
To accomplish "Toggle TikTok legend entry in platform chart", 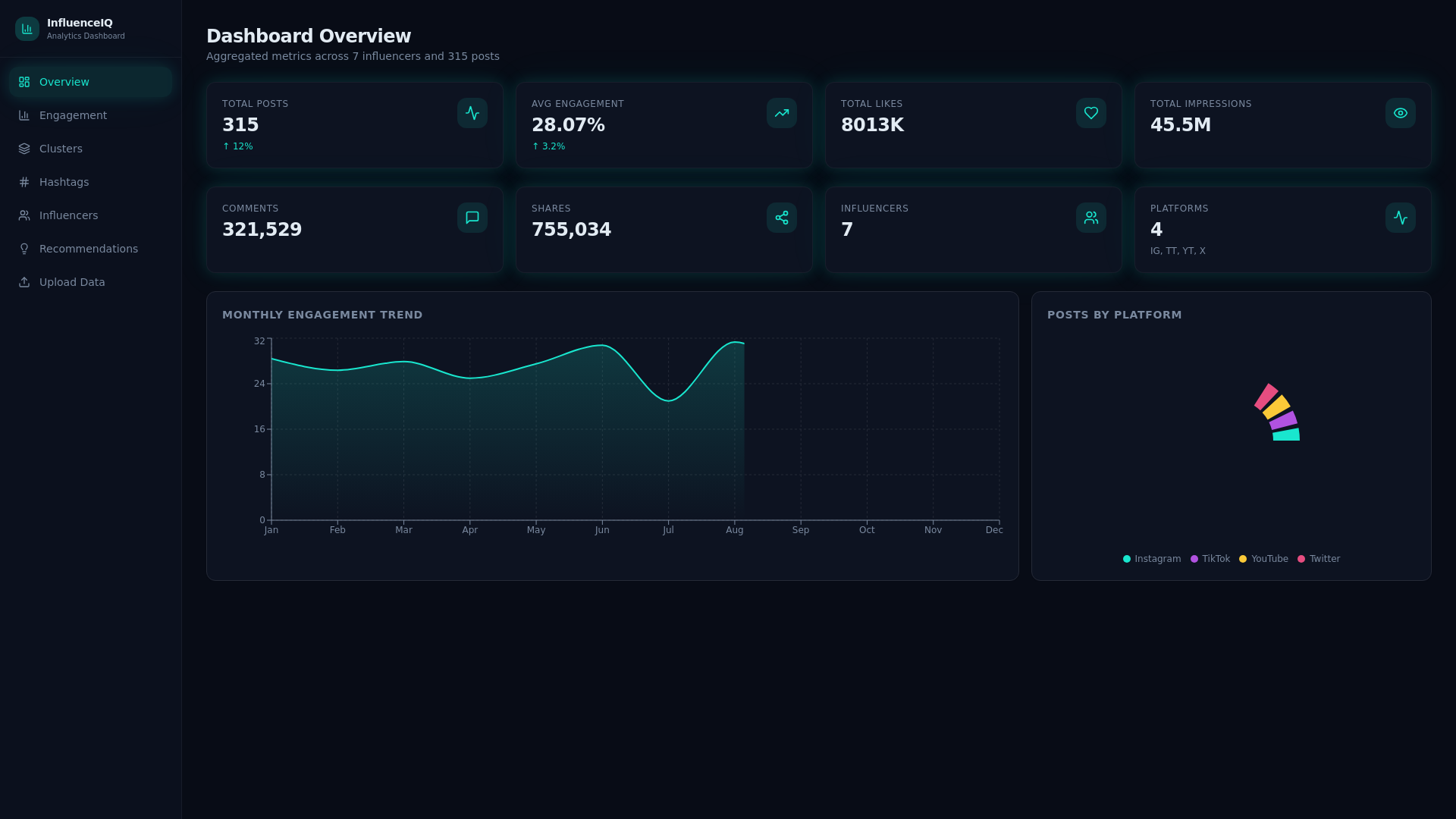I will tap(1210, 559).
